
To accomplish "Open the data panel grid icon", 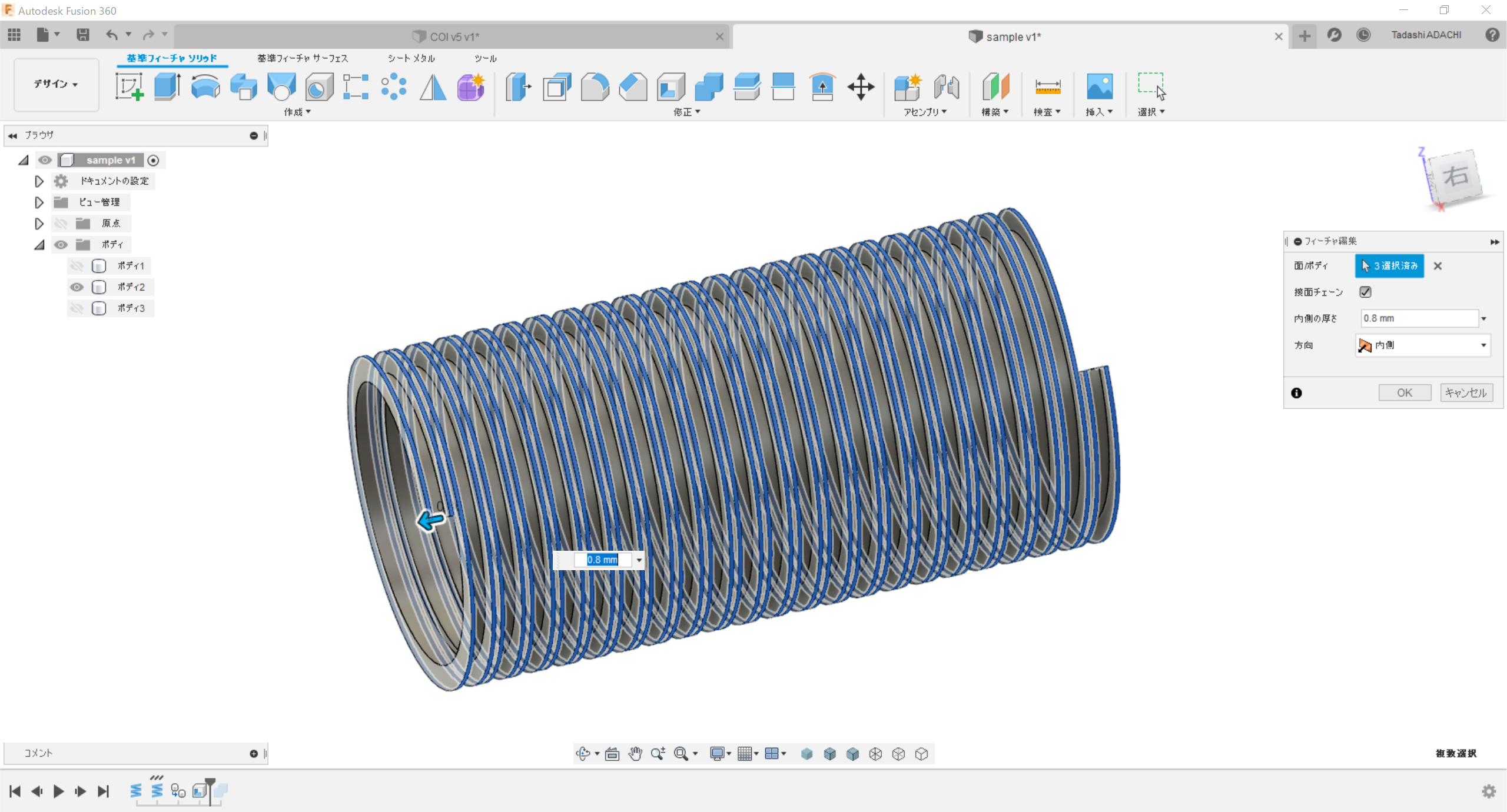I will 14,35.
